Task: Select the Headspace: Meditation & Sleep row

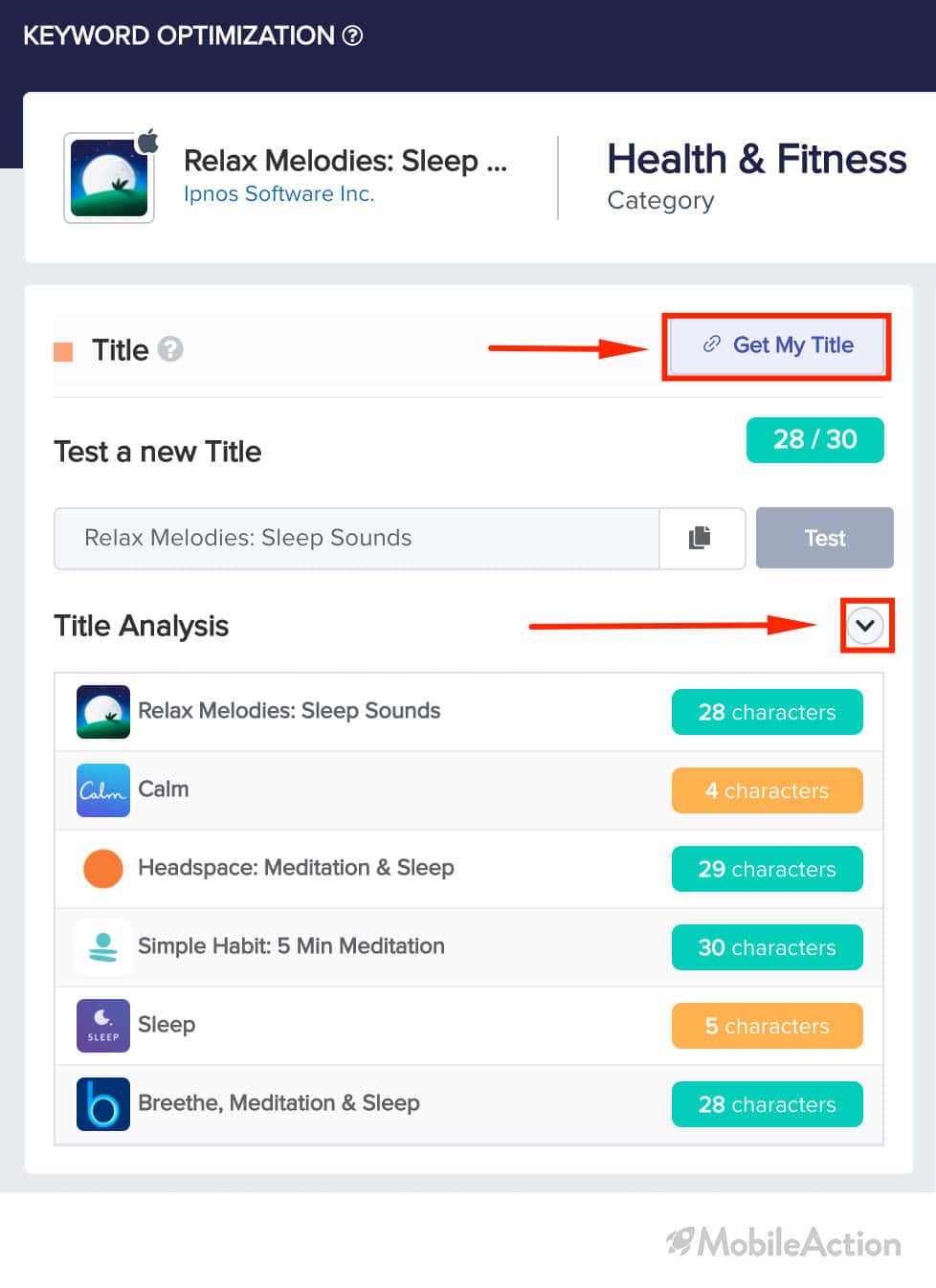Action: [x=469, y=869]
